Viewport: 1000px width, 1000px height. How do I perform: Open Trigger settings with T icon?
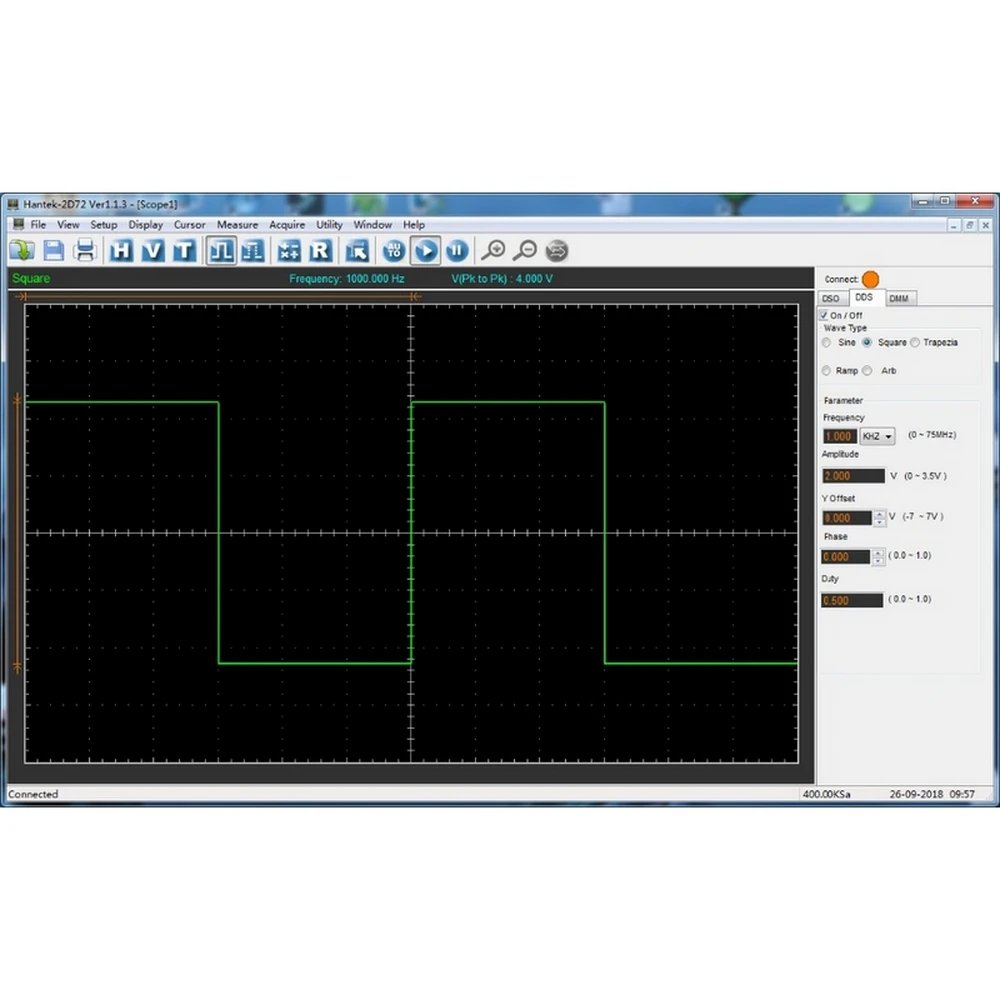(184, 251)
